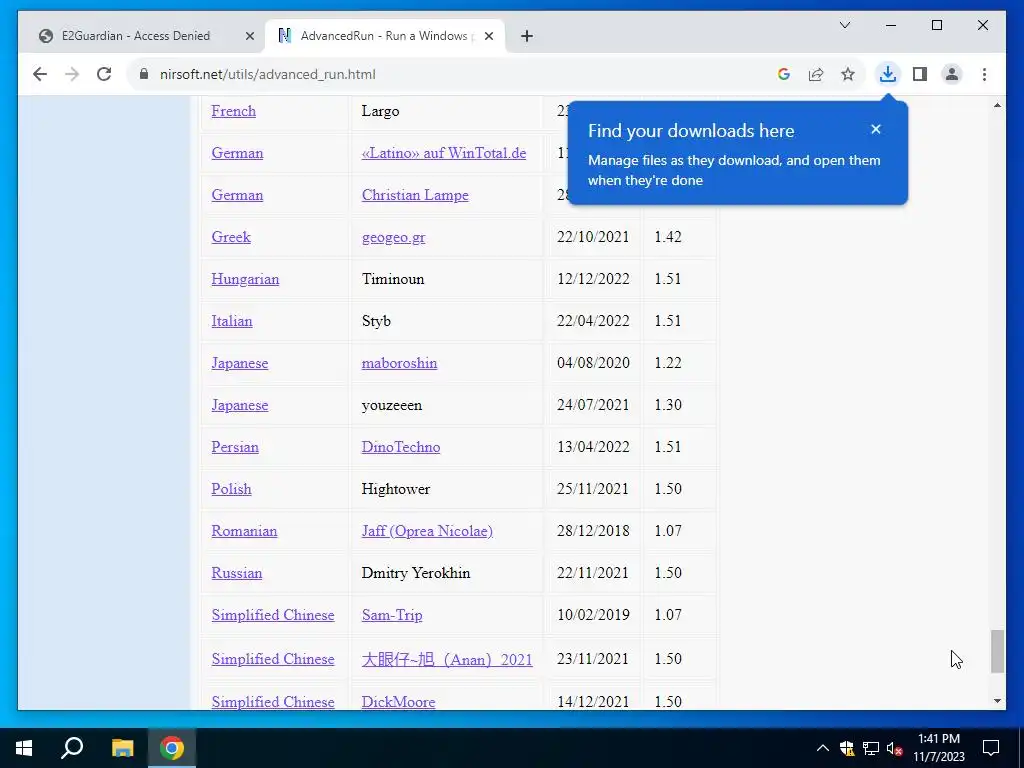Open the DinoTechno link
This screenshot has height=768, width=1024.
401,447
